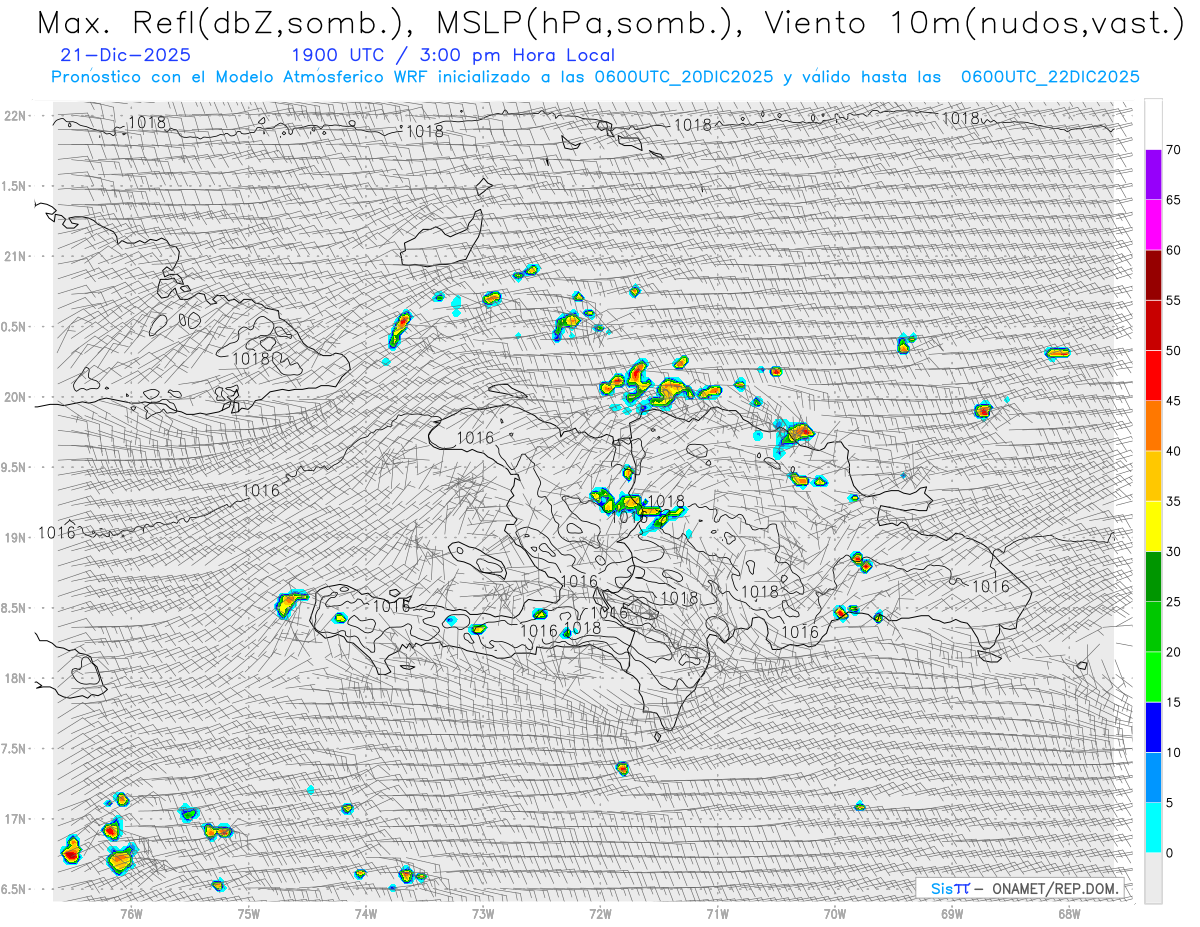Click the '15' colorbar scale value
This screenshot has height=927, width=1200.
pos(1173,702)
